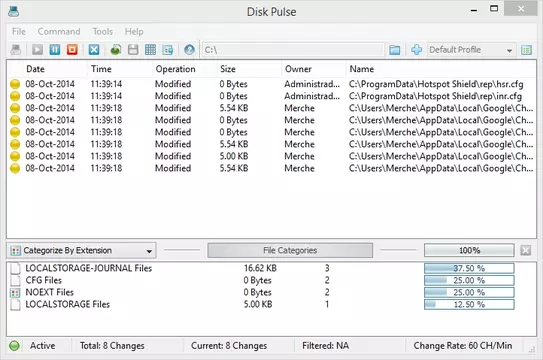Screen dimensions: 543x360
Task: Click the C:\ directory path field
Action: [293, 50]
